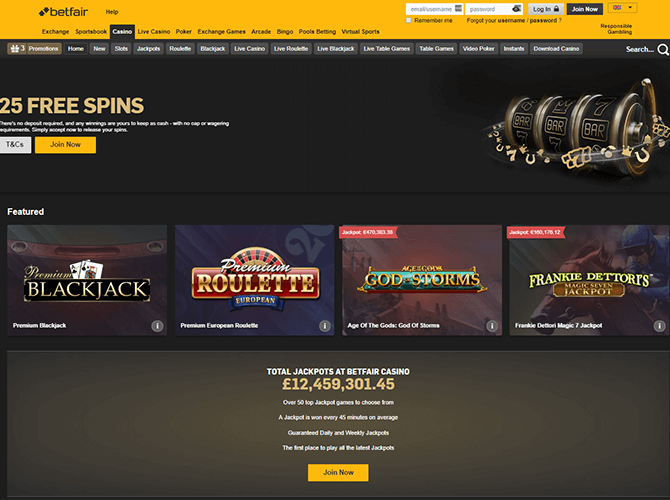Select the Video Poker category
Viewport: 670px width, 500px height.
[479, 49]
